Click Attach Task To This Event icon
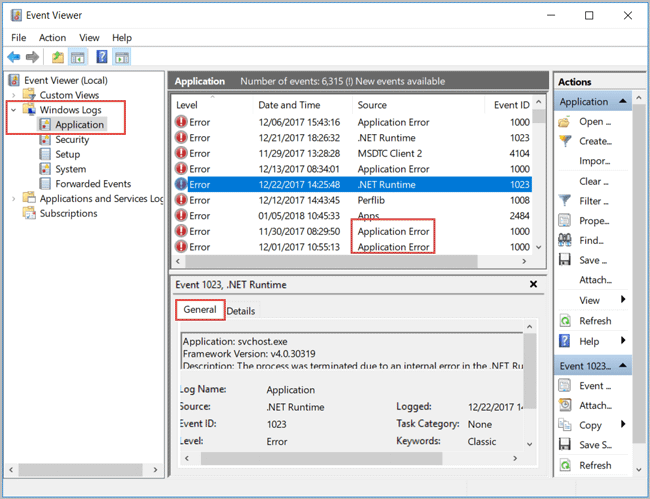The image size is (650, 499). (x=565, y=405)
